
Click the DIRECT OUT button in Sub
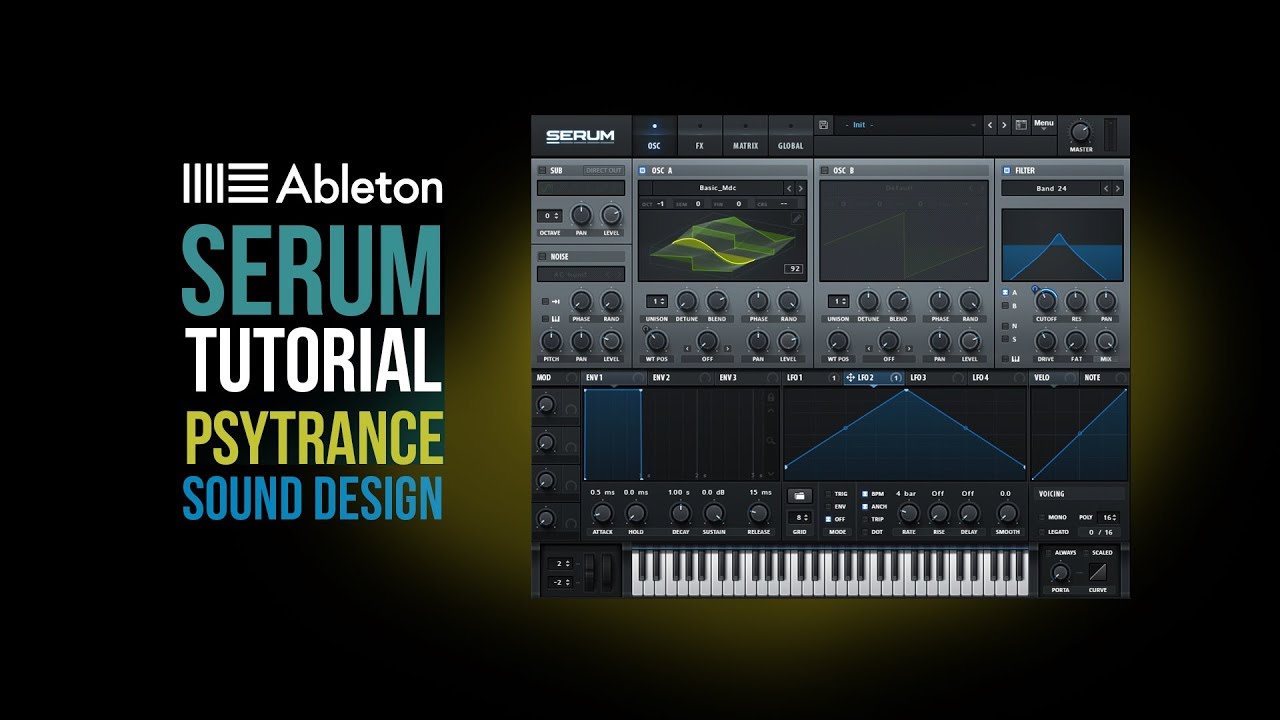pos(604,171)
